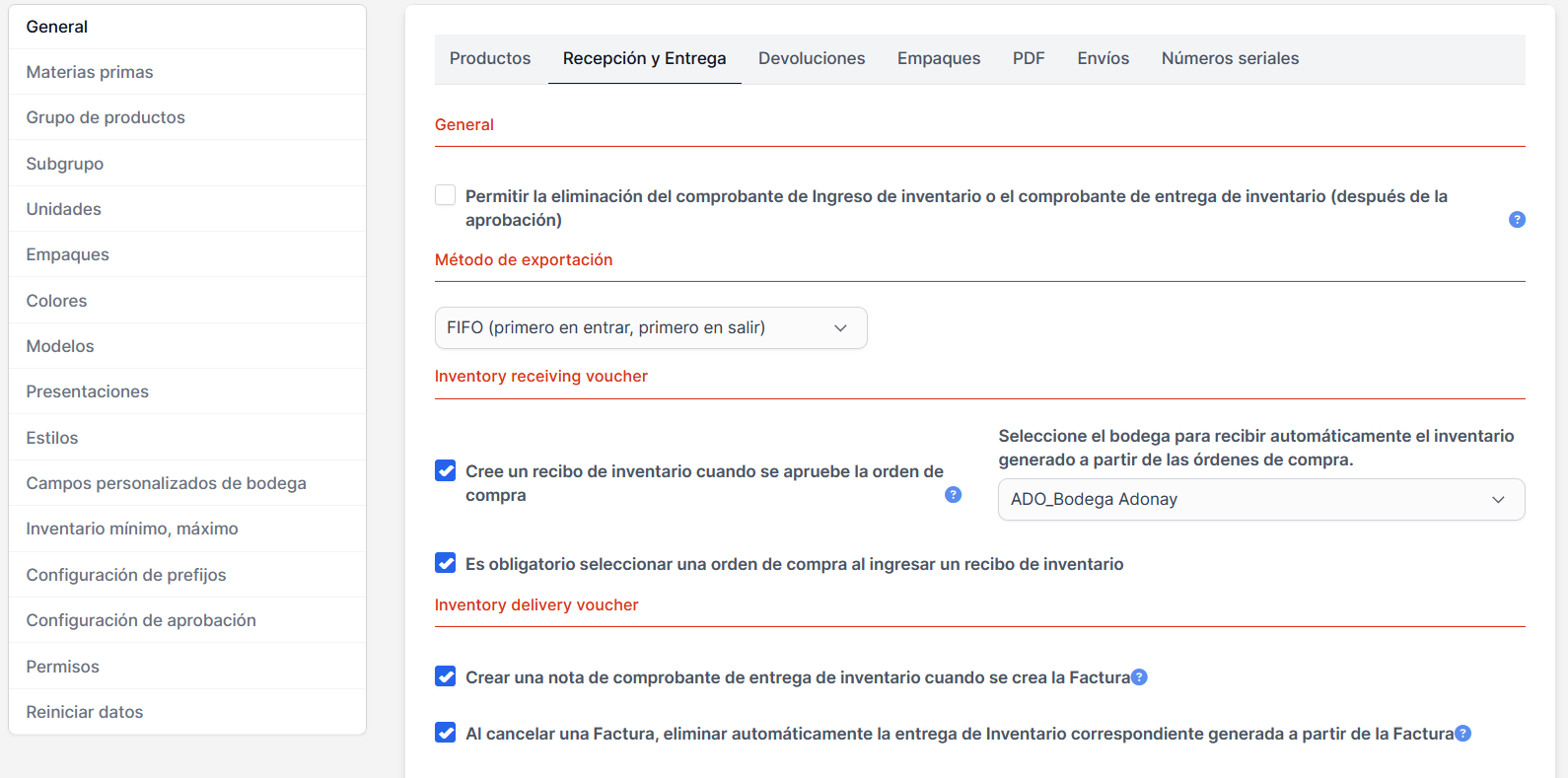Image resolution: width=1568 pixels, height=778 pixels.
Task: Go to the Números seriales tab
Action: [x=1230, y=59]
